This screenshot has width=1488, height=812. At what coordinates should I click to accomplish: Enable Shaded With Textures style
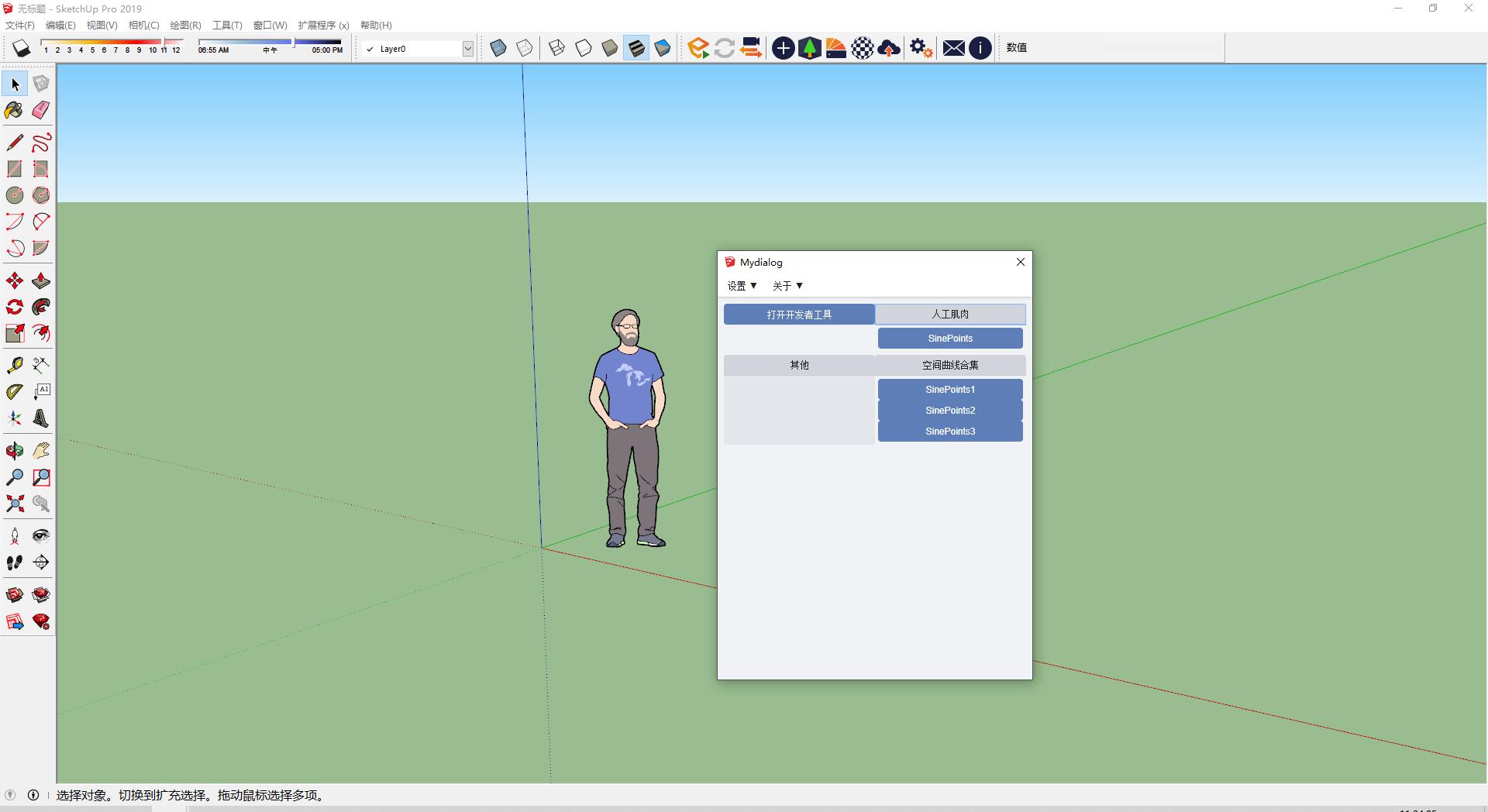[x=636, y=48]
